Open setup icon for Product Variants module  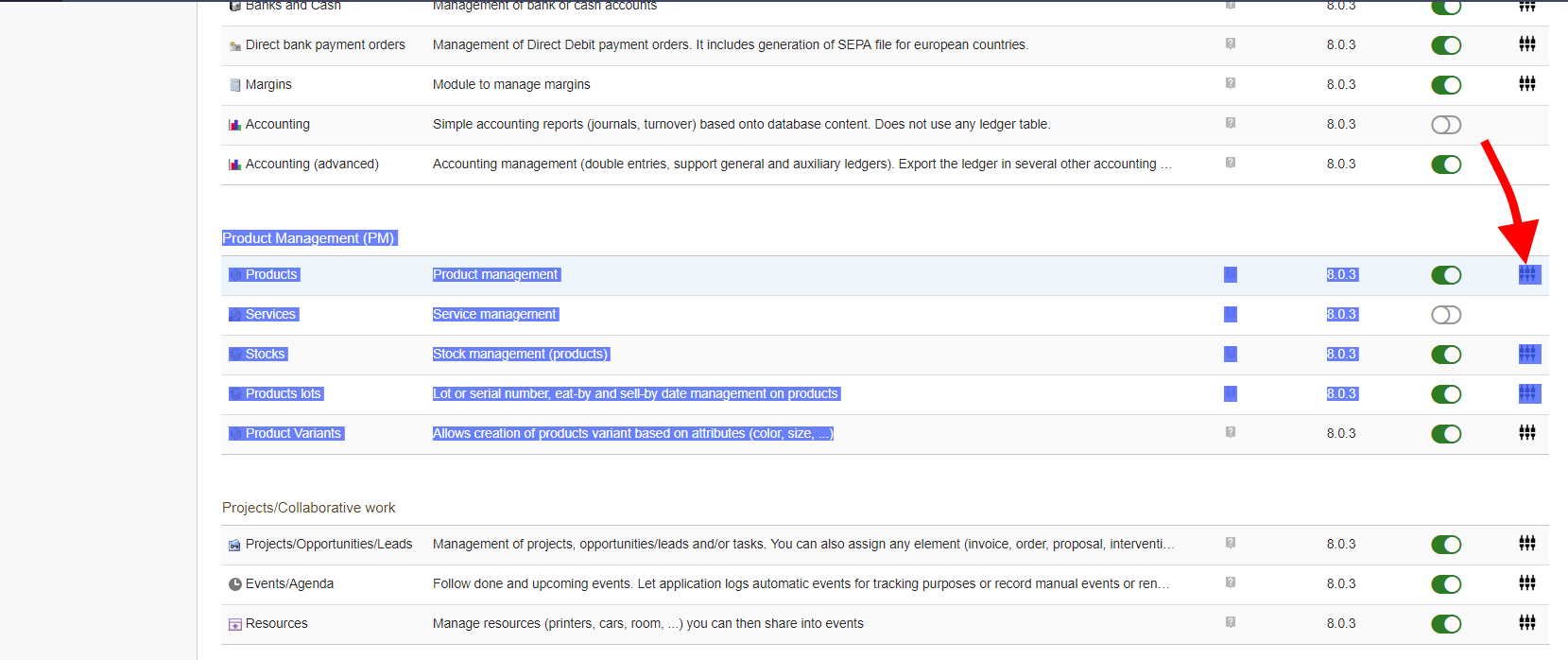pyautogui.click(x=1527, y=433)
